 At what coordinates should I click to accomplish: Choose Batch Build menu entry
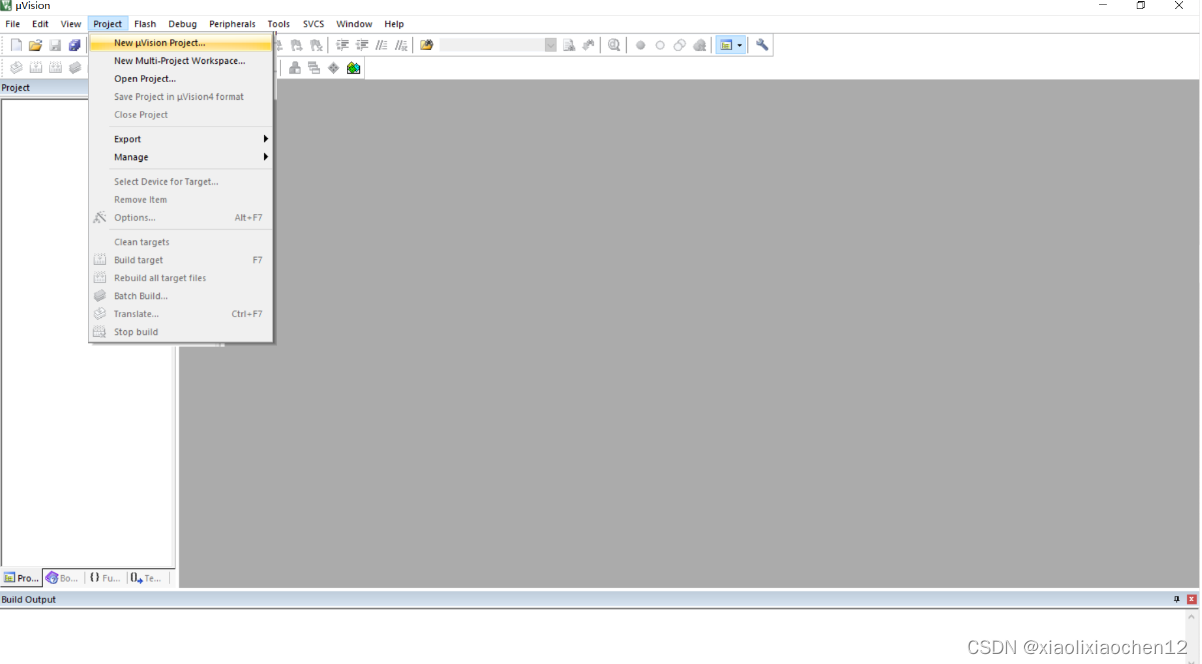[x=181, y=296]
